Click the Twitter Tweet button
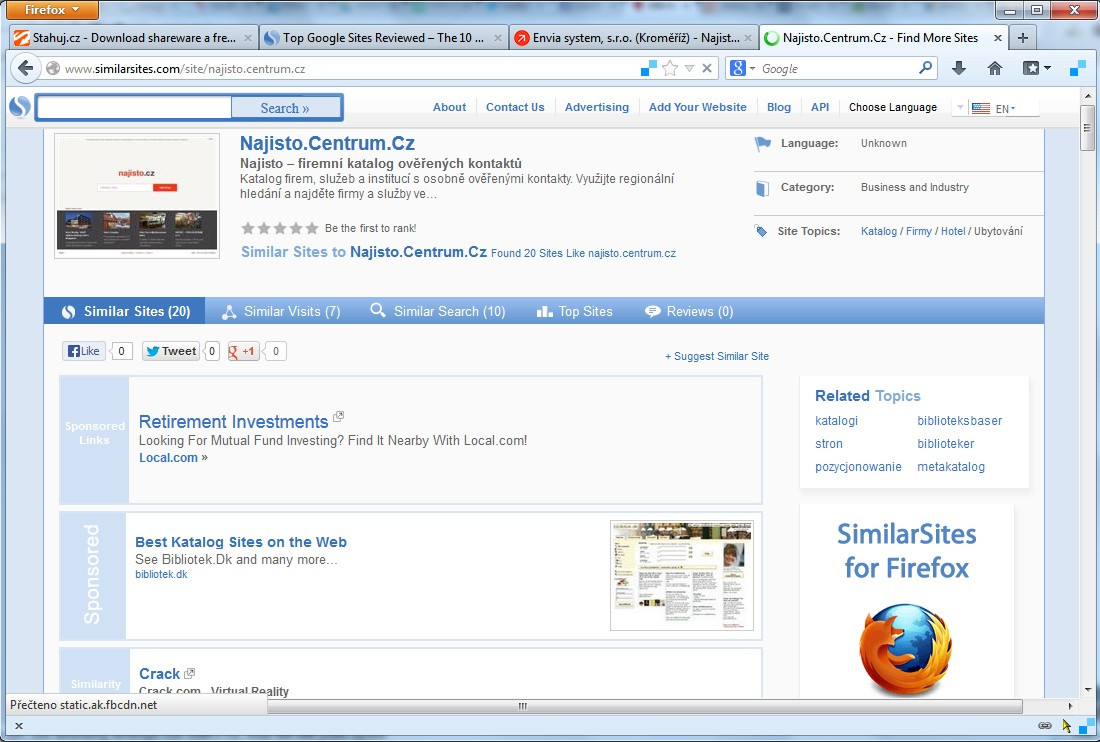The height and width of the screenshot is (742, 1100). tap(171, 351)
